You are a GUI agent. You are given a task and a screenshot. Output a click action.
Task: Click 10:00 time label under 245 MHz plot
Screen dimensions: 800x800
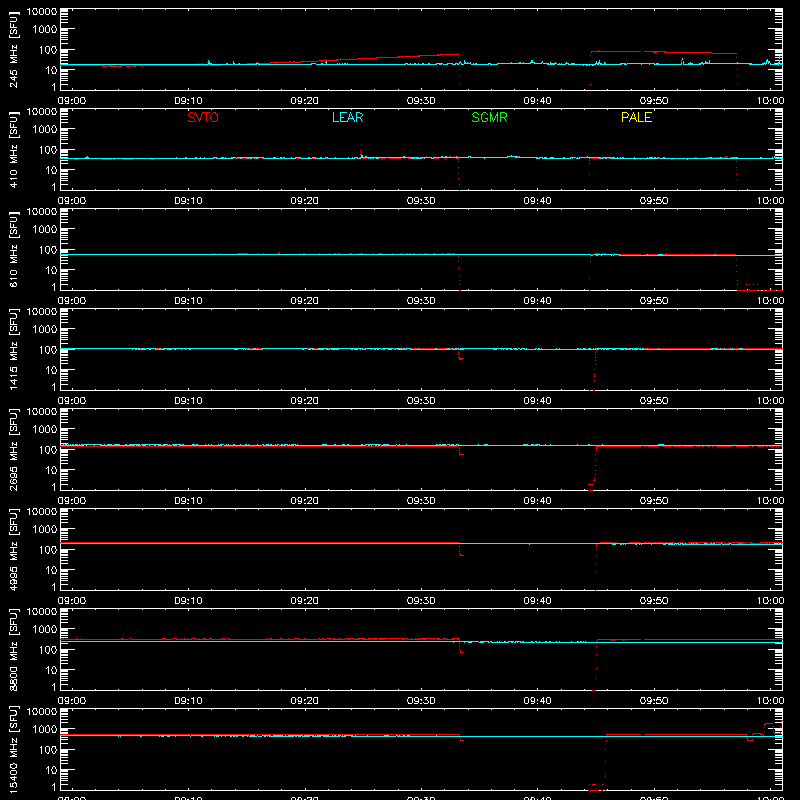(770, 101)
